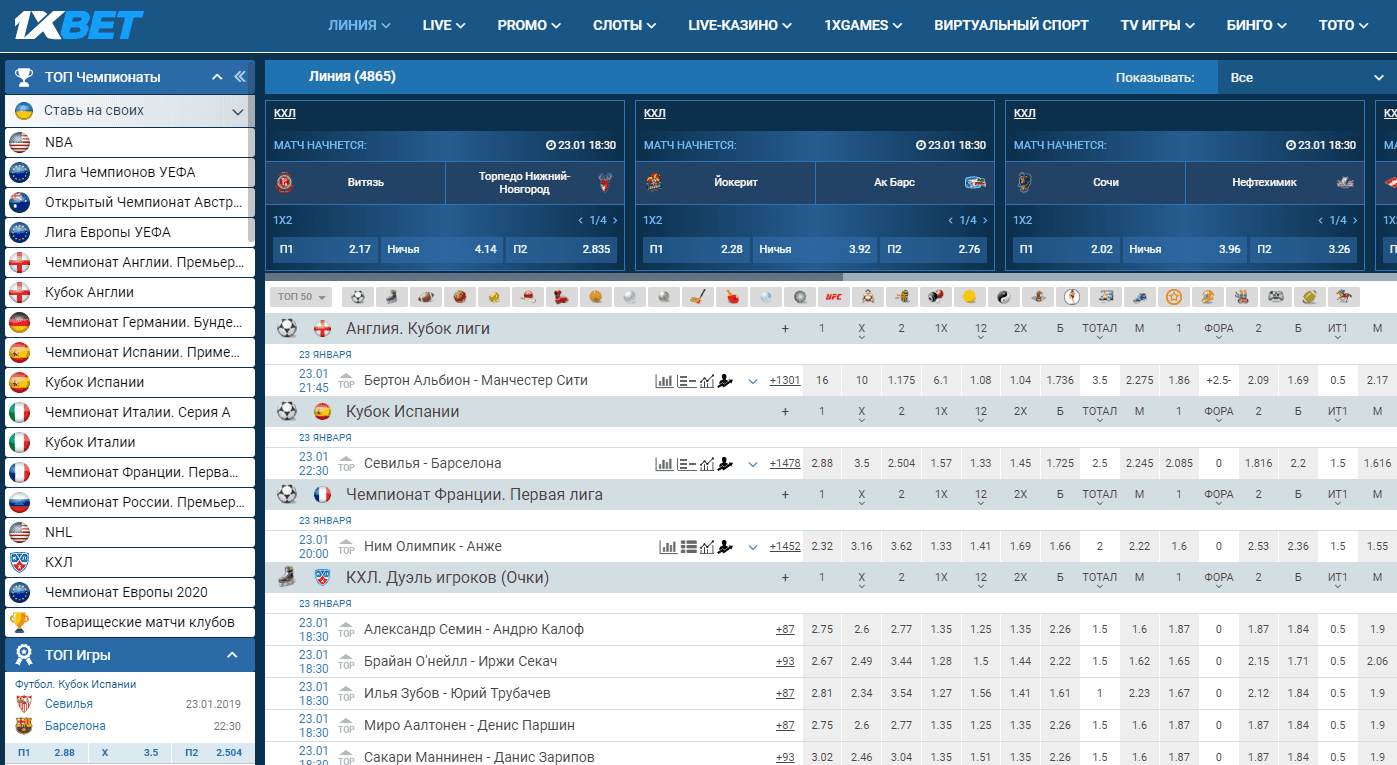
Task: Click the Витязь team logo
Action: (285, 182)
